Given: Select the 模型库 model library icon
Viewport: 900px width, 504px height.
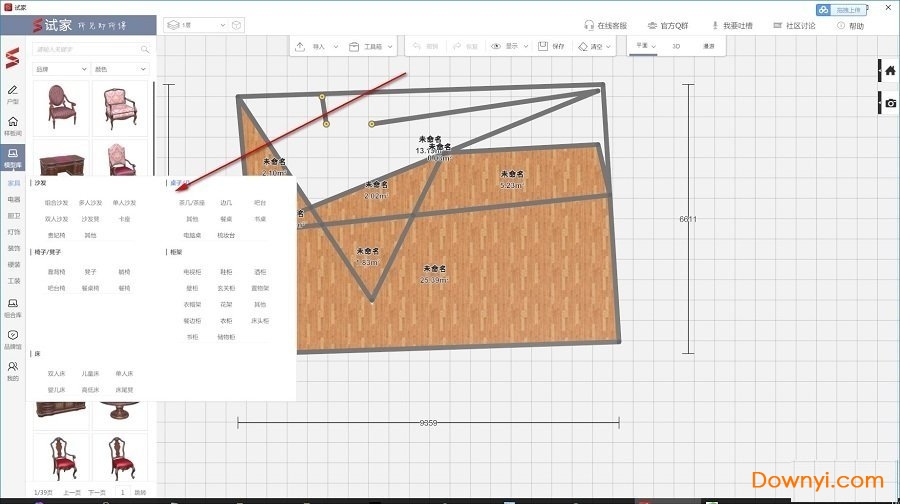Looking at the screenshot, I should (13, 156).
